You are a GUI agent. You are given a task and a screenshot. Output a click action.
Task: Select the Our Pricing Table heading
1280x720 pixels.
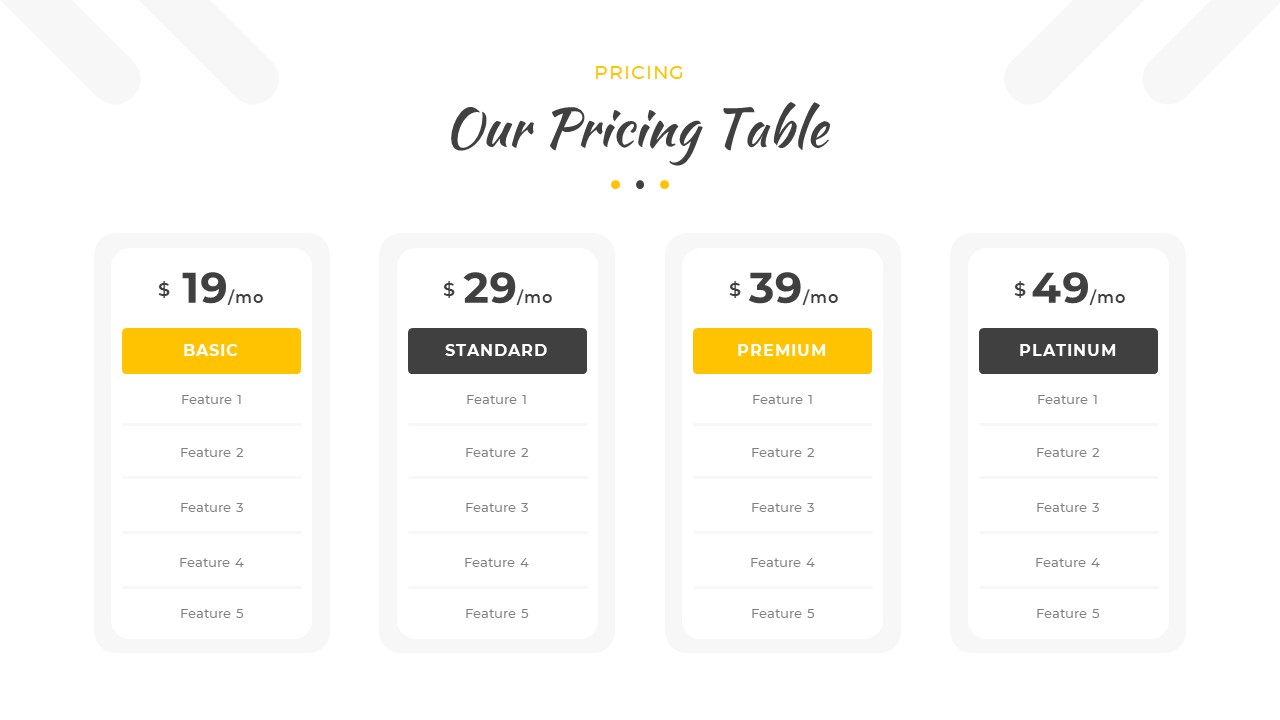pyautogui.click(x=640, y=131)
